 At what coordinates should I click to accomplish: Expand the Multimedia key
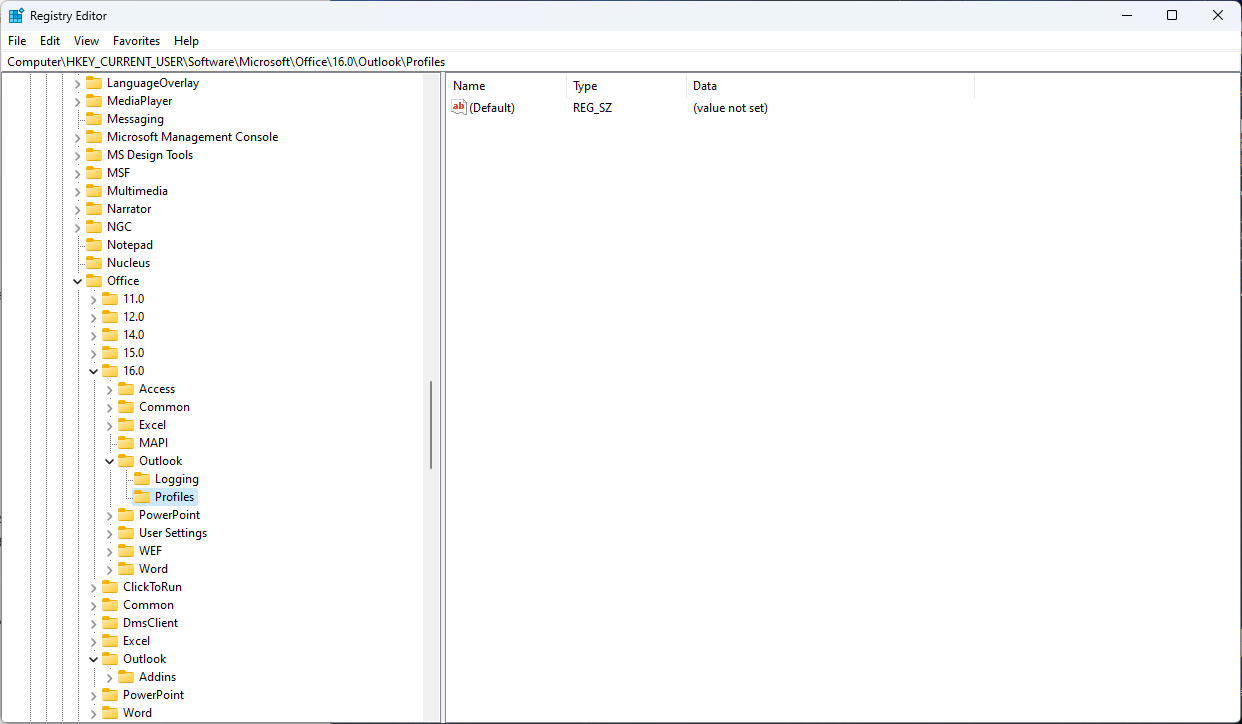(x=77, y=191)
